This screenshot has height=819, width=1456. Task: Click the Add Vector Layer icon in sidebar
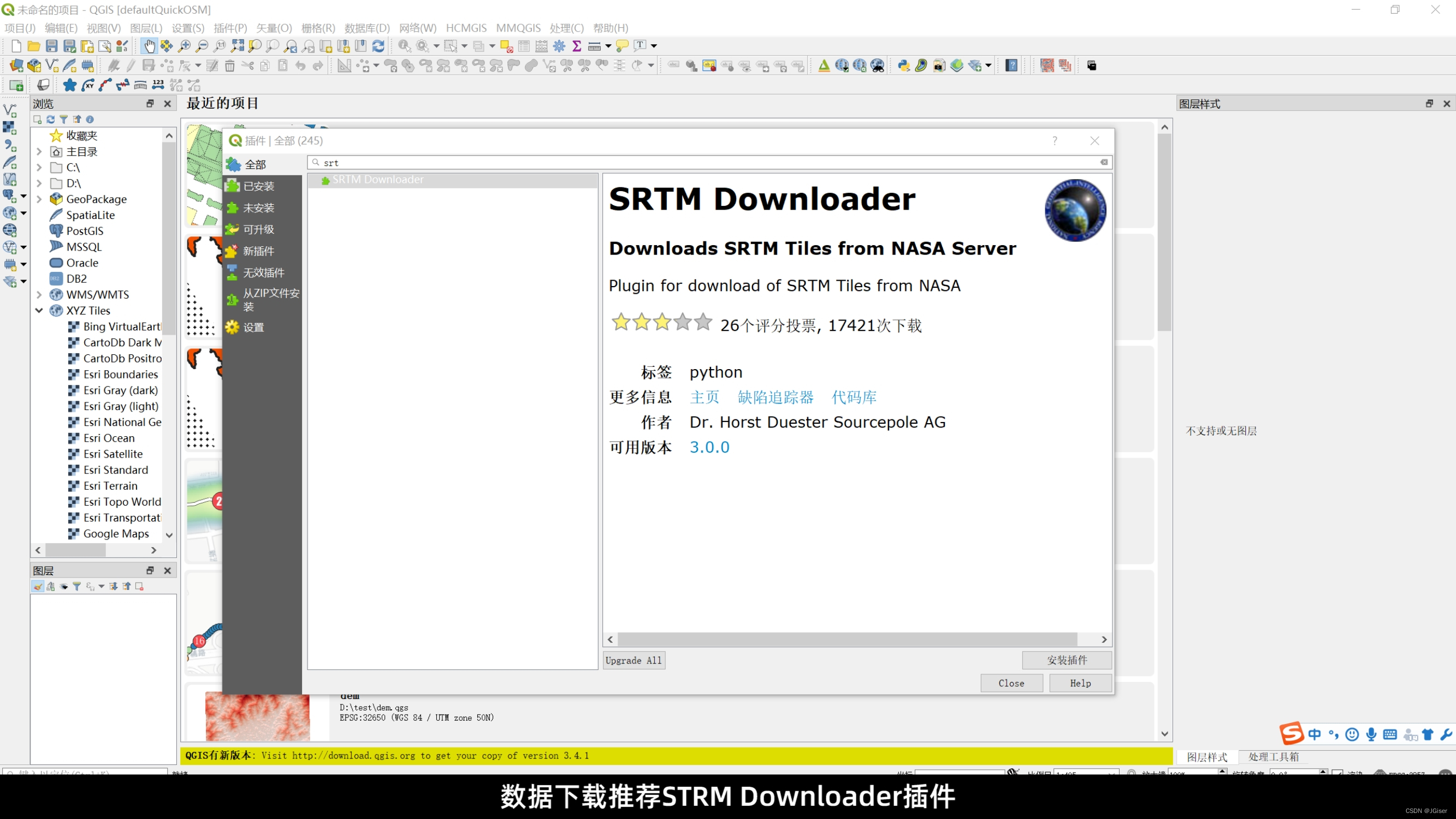click(10, 110)
